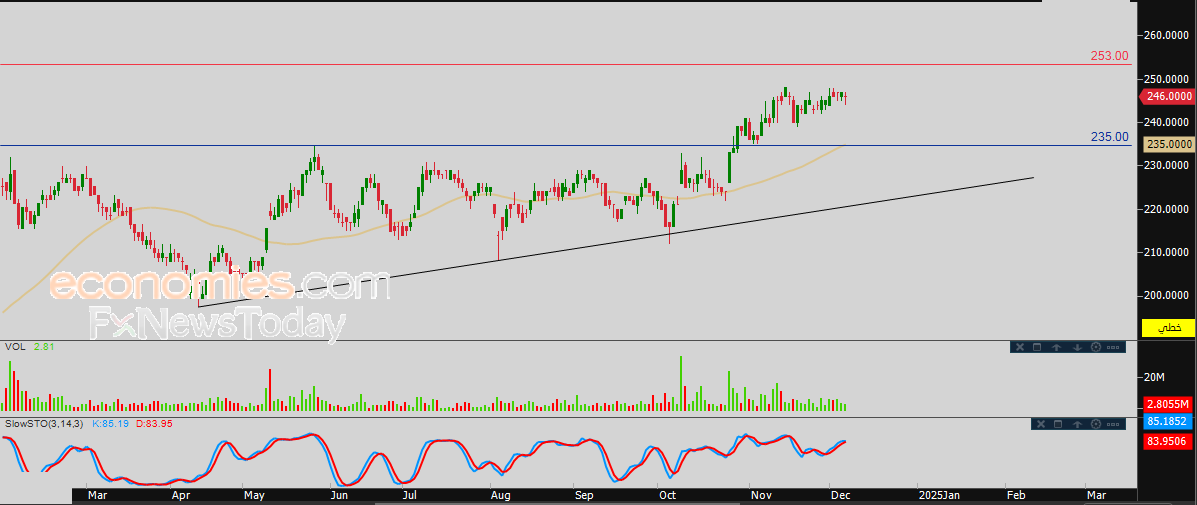Viewport: 1197px width, 505px height.
Task: Click the 210.0000 price axis label
Action: tap(1168, 252)
